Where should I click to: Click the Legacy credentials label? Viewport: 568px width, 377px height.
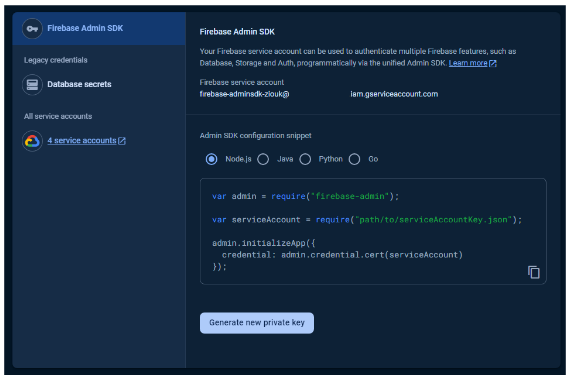pos(56,60)
